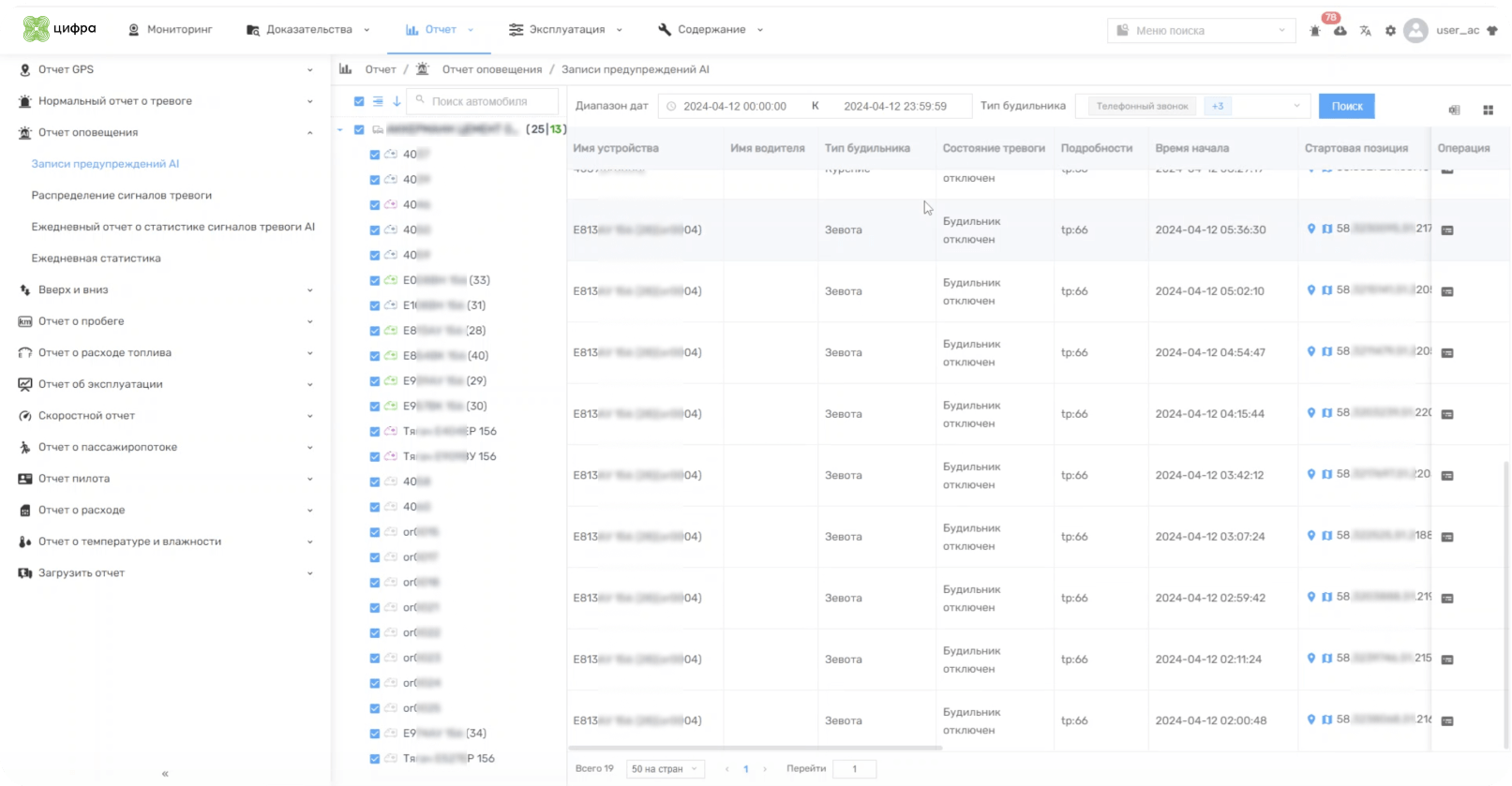The height and width of the screenshot is (786, 1512).
Task: Collapse fleet group tree arrow
Action: (x=340, y=129)
